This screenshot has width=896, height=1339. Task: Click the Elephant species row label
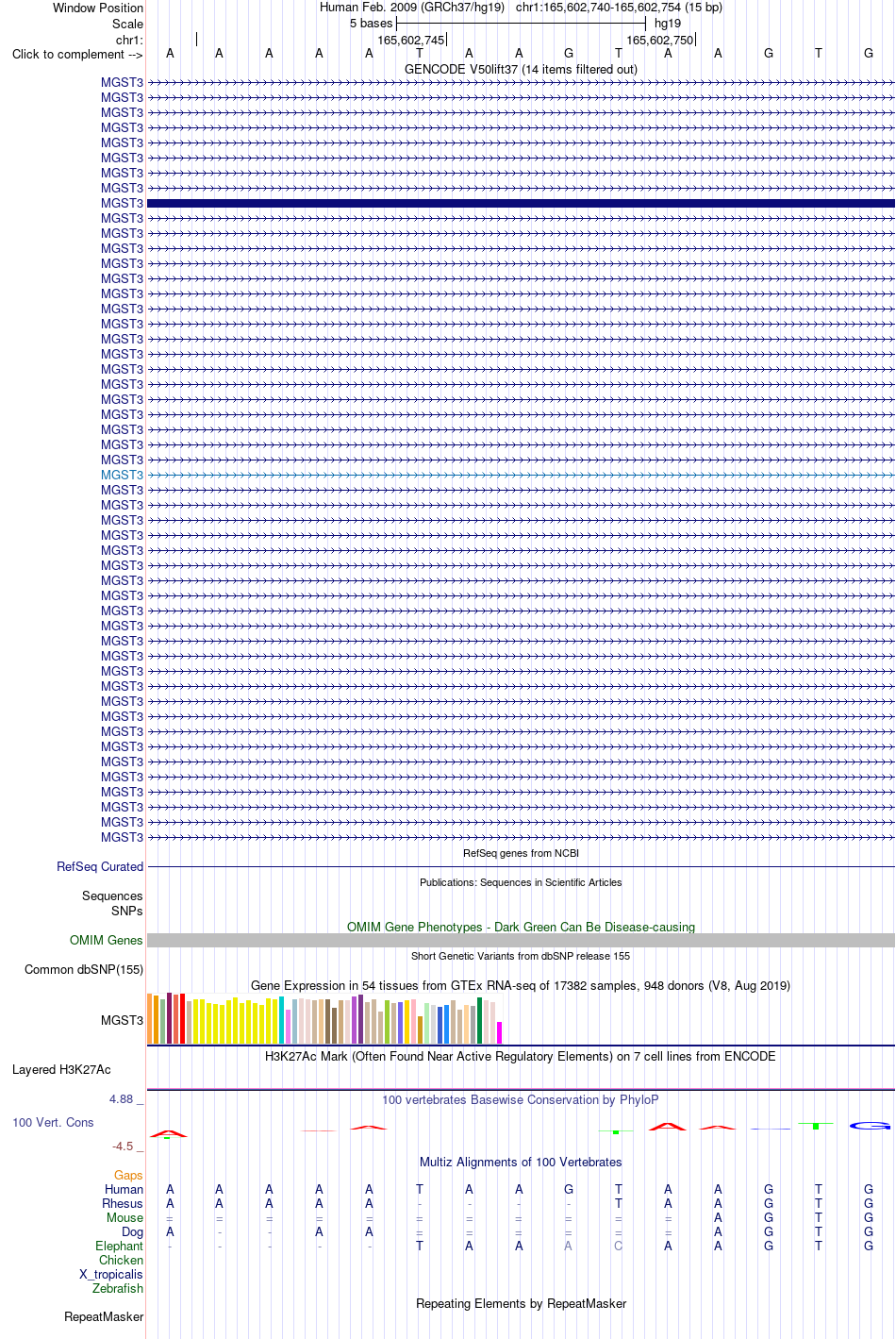pyautogui.click(x=119, y=1246)
